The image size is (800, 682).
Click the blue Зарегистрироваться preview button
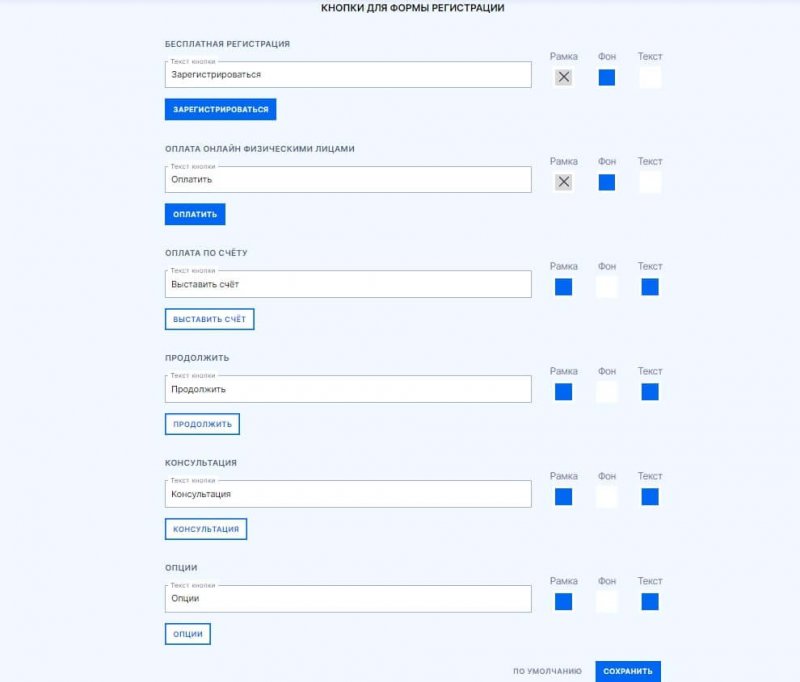coord(220,109)
